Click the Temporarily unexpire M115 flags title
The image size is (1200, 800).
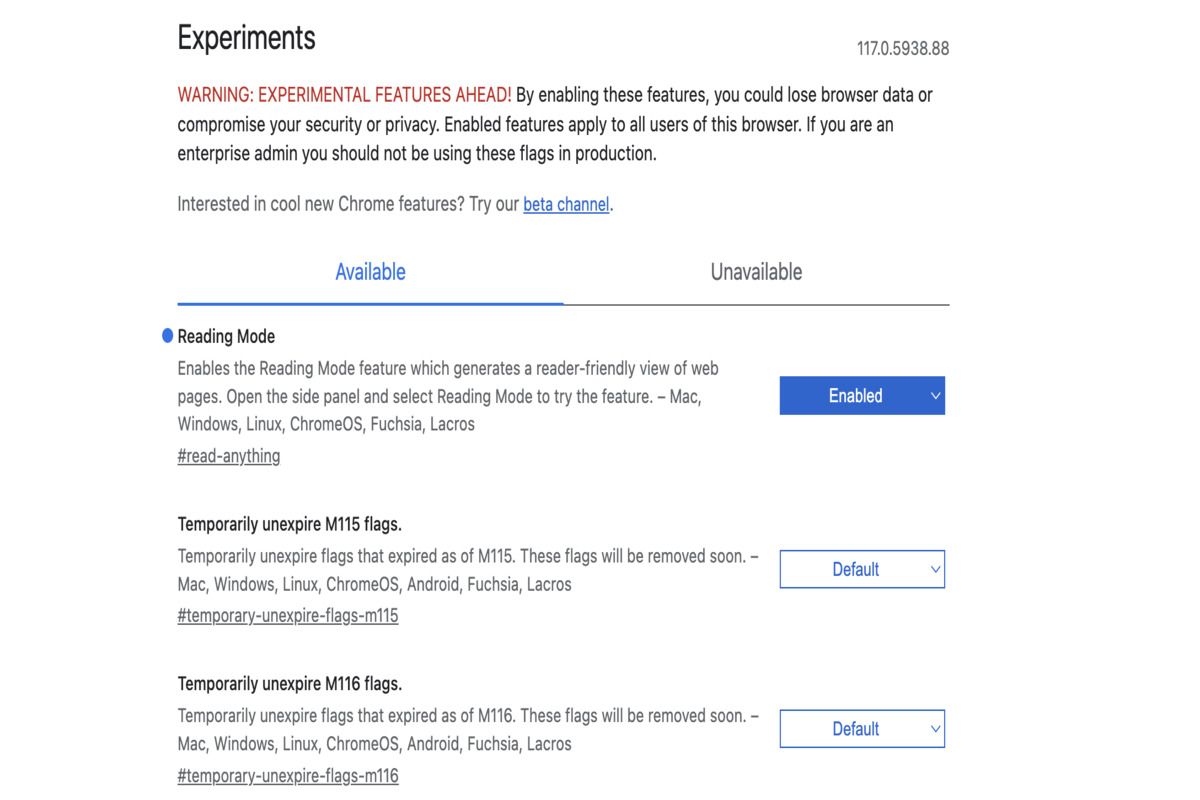(x=289, y=525)
